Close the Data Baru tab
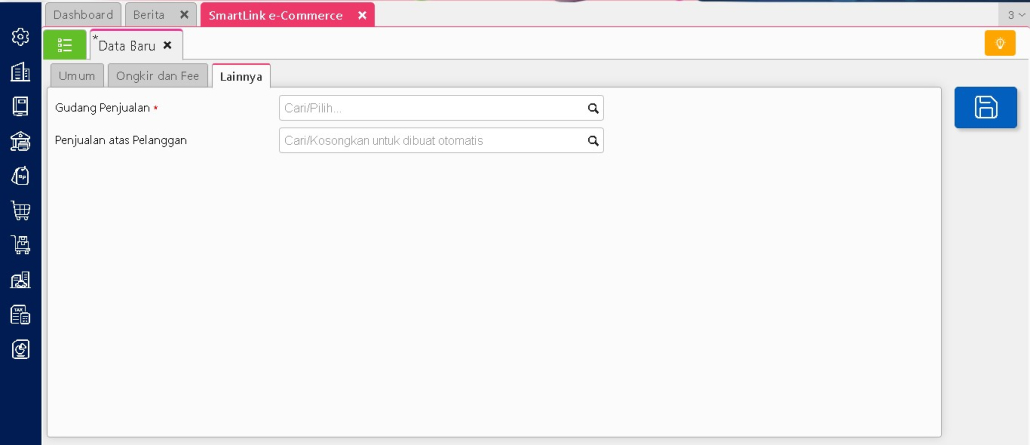Screen dimensions: 1030x445 168,45
